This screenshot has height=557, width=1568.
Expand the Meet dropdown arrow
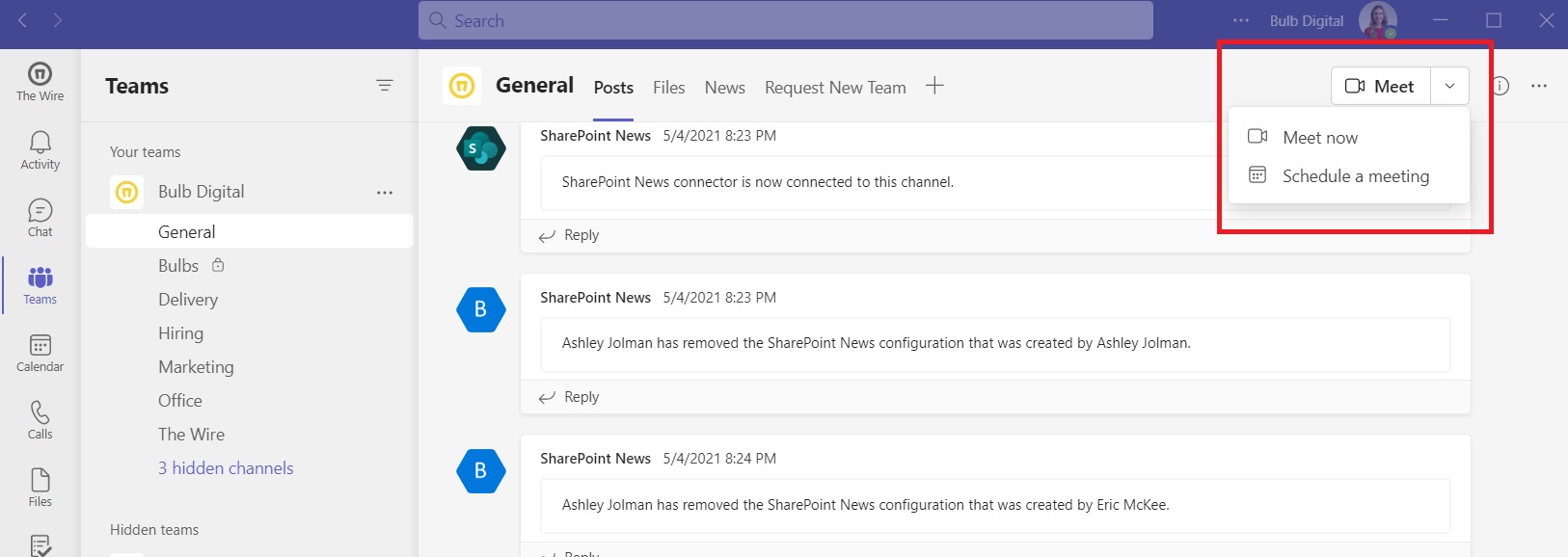[x=1449, y=86]
